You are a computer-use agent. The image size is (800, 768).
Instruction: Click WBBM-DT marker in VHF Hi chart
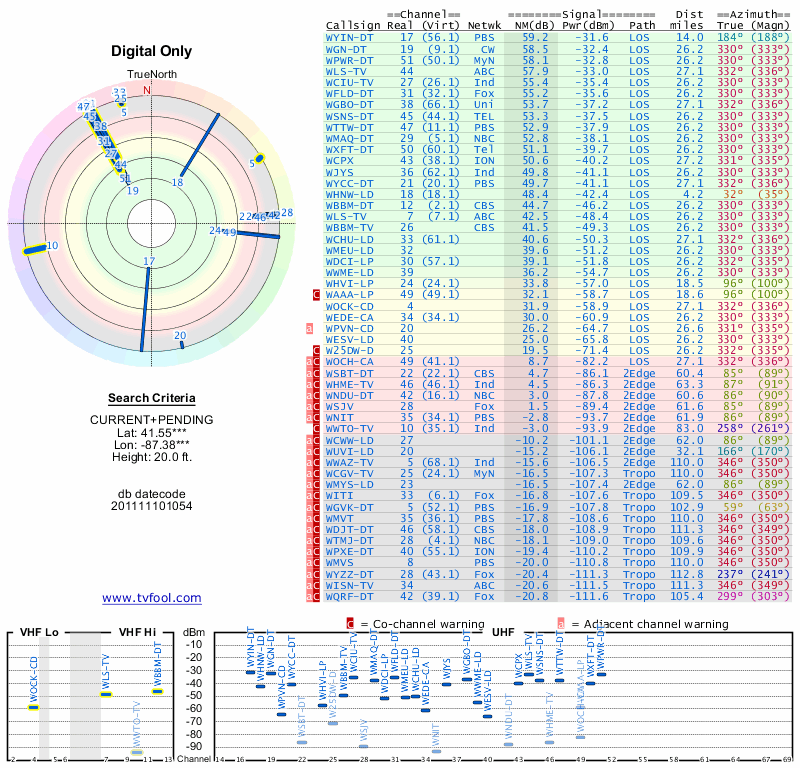pyautogui.click(x=158, y=691)
